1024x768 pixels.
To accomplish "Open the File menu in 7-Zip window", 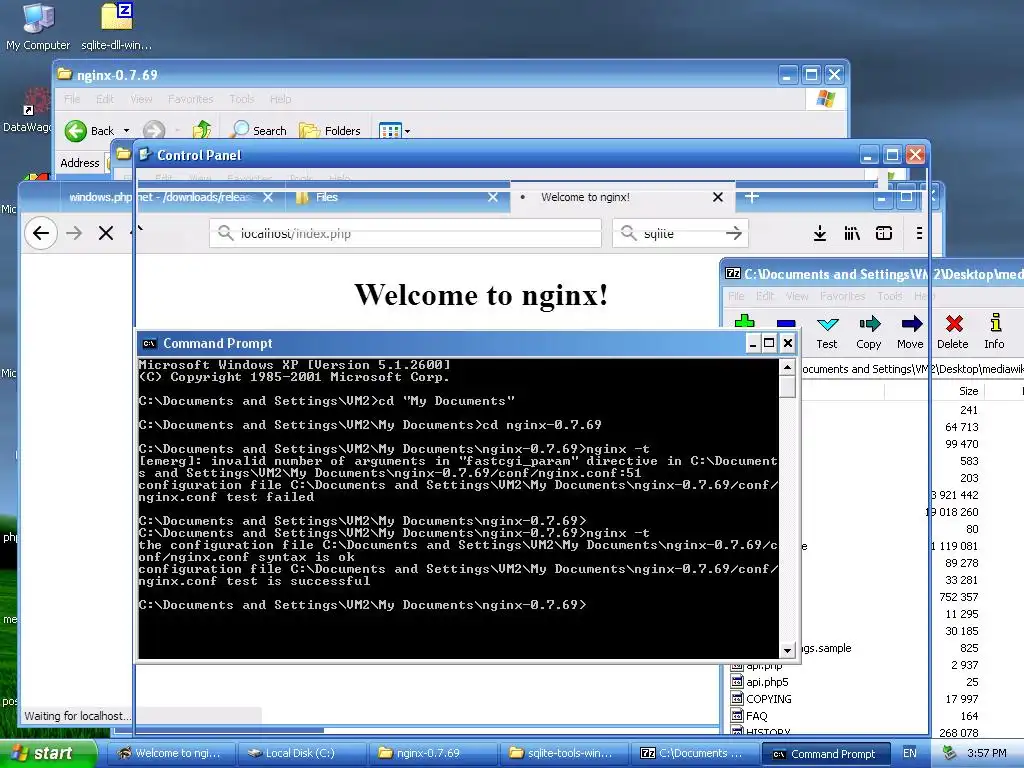I will click(x=736, y=296).
